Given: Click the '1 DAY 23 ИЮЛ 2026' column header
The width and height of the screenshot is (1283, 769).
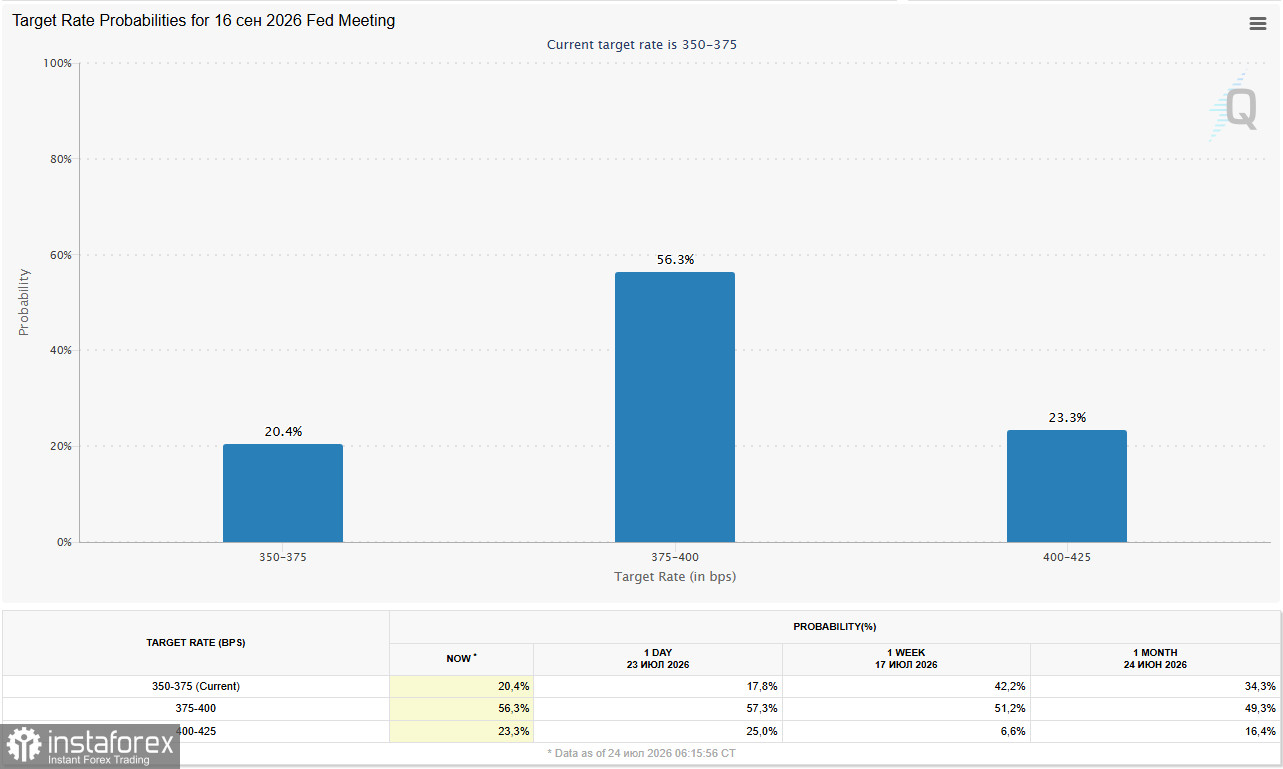Looking at the screenshot, I should (x=658, y=659).
